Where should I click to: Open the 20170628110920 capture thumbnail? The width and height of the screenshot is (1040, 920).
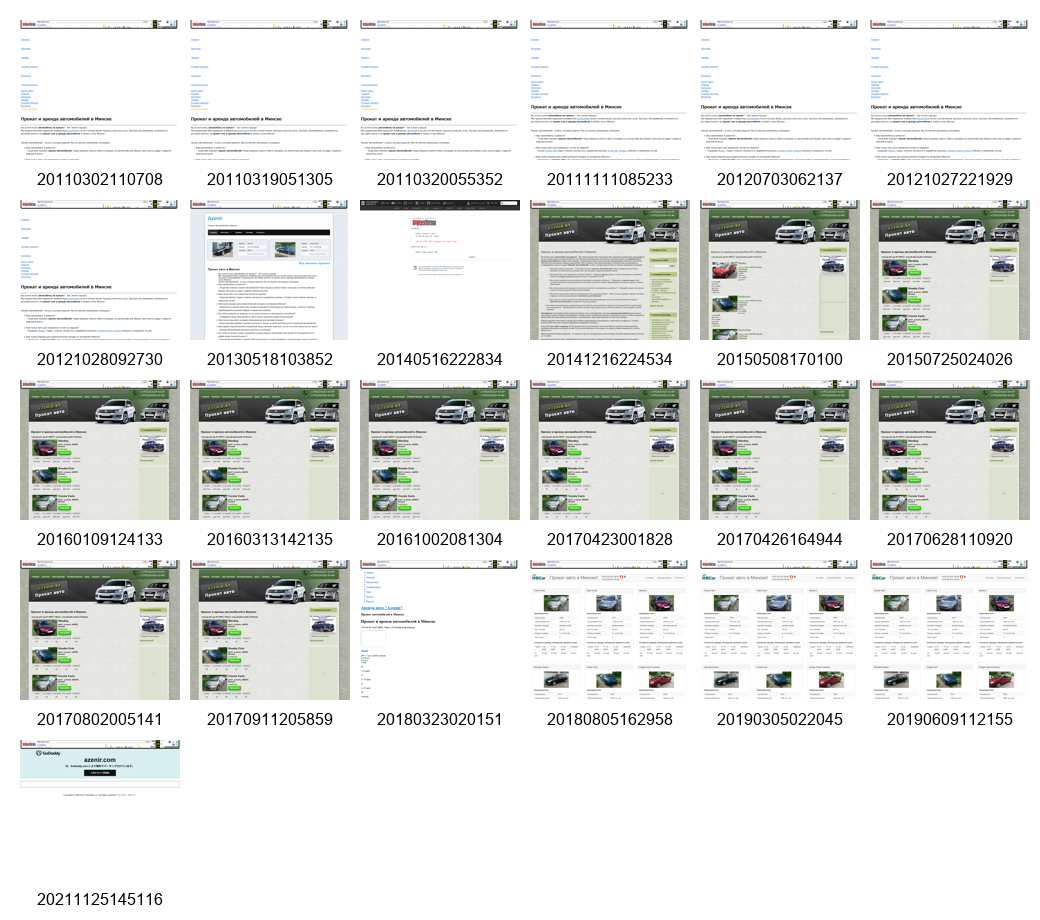(950, 450)
